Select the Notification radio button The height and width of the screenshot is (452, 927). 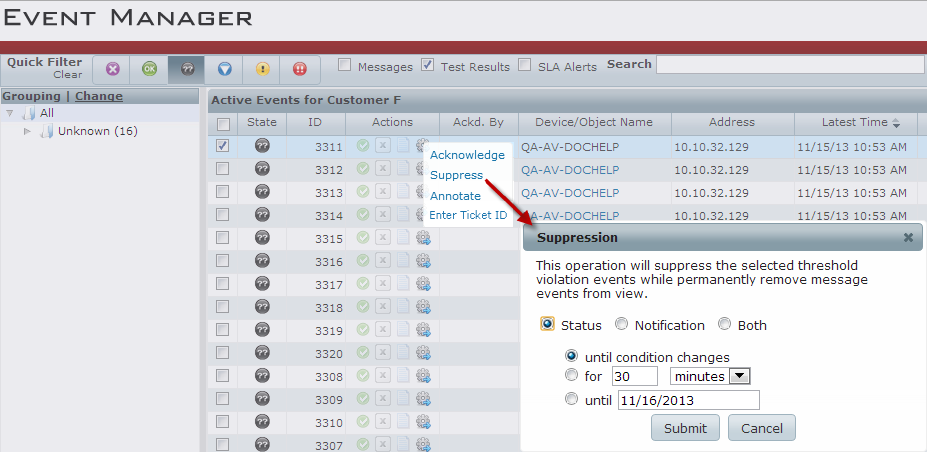point(622,325)
